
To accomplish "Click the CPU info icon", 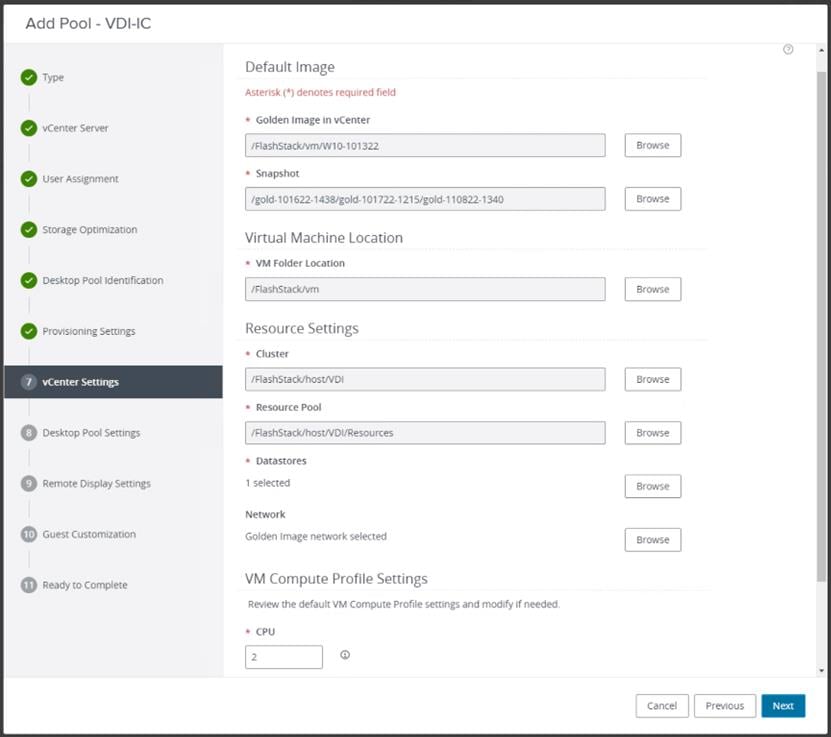I will [345, 656].
